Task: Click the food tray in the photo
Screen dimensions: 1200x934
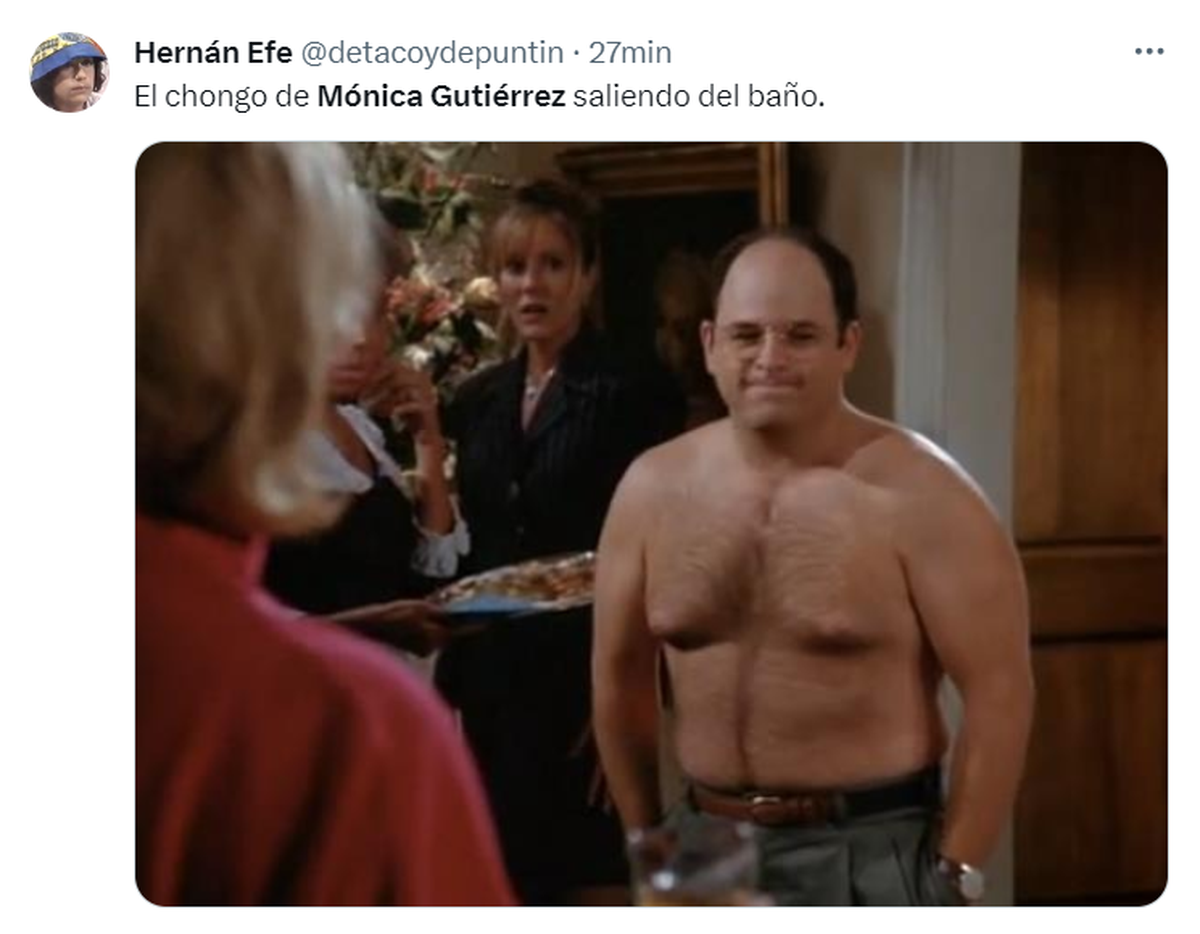Action: point(515,583)
